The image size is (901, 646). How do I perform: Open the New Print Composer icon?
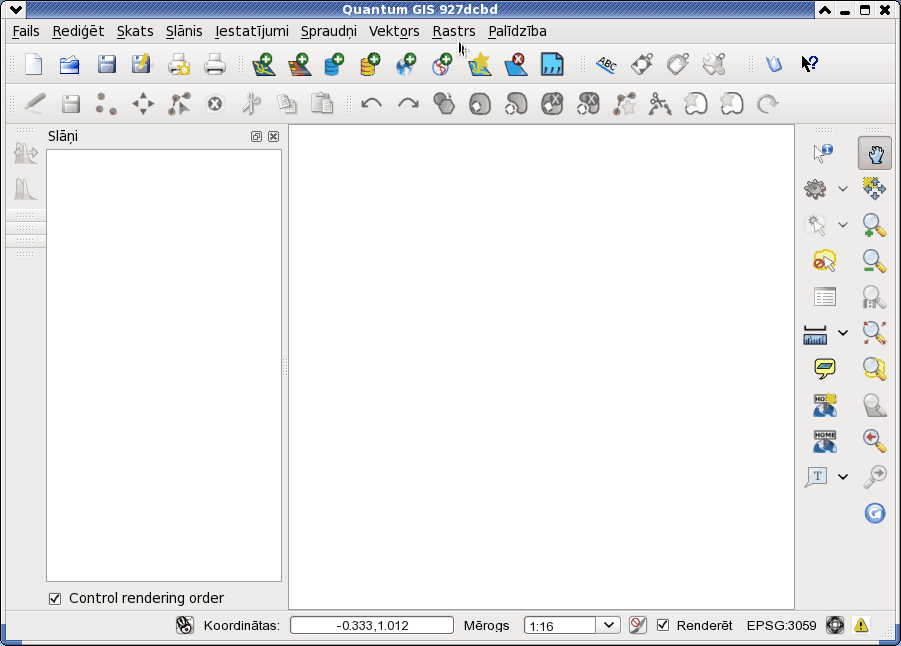179,64
